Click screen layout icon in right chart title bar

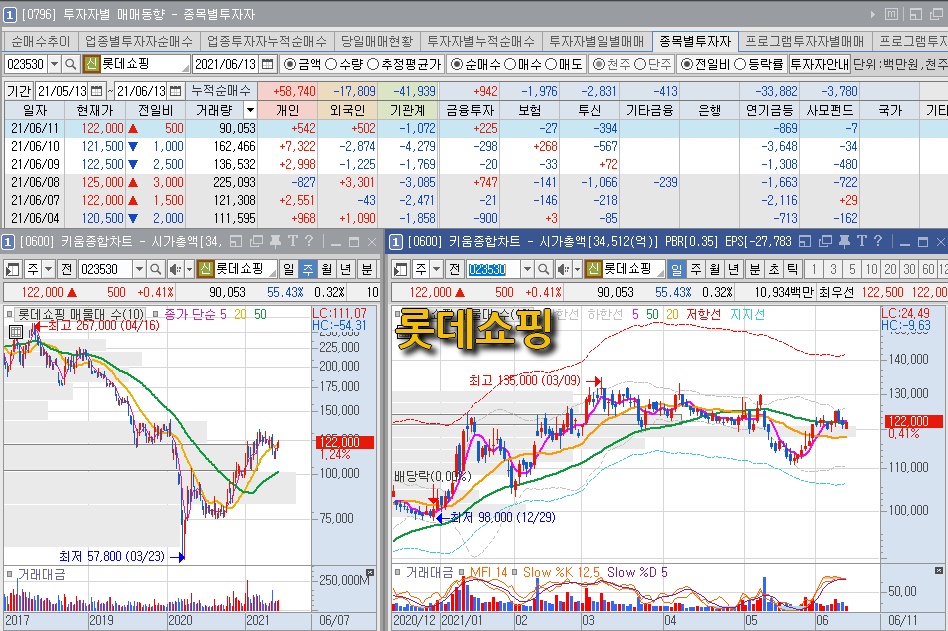pos(805,242)
